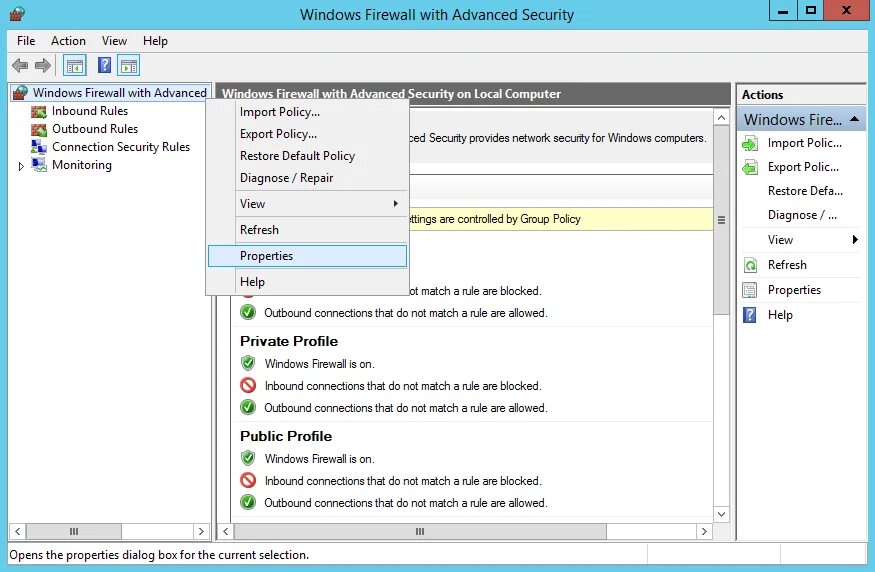Click the Actions pane header
Viewport: 875px width, 572px height.
point(801,95)
